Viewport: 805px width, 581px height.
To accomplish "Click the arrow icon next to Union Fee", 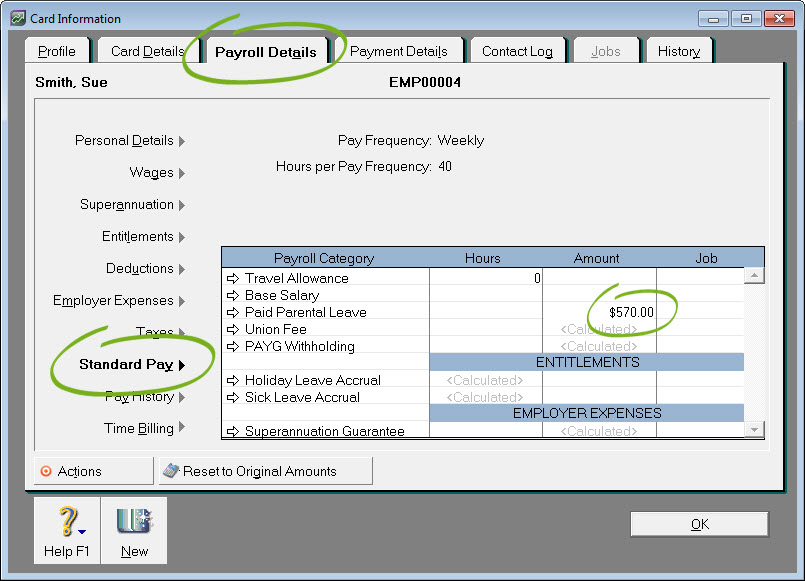I will (x=234, y=330).
